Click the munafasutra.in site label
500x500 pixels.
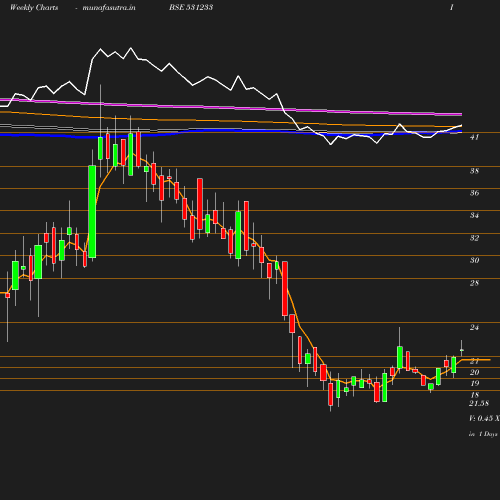109,8
